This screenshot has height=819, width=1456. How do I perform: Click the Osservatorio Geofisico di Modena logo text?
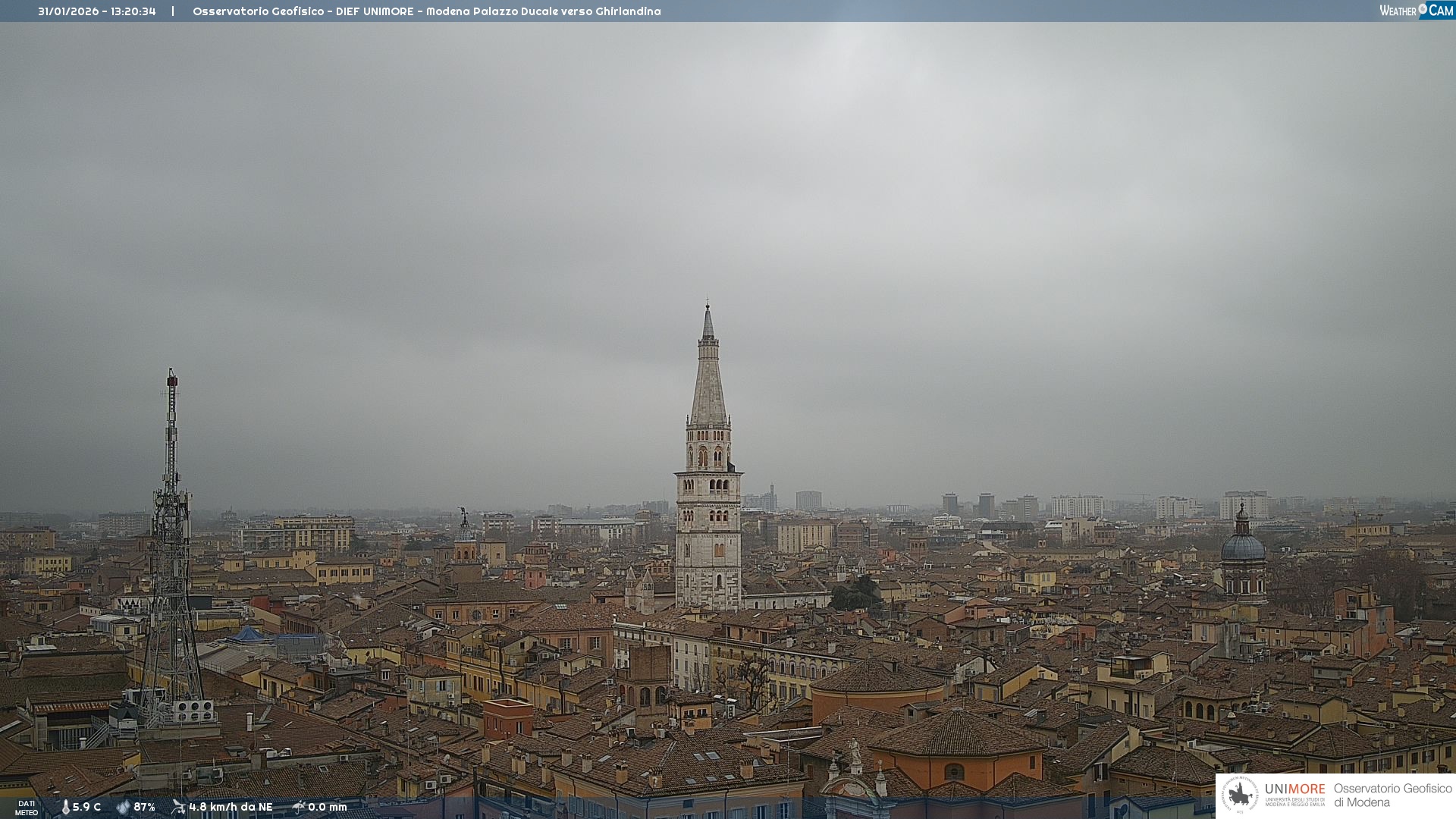1392,795
